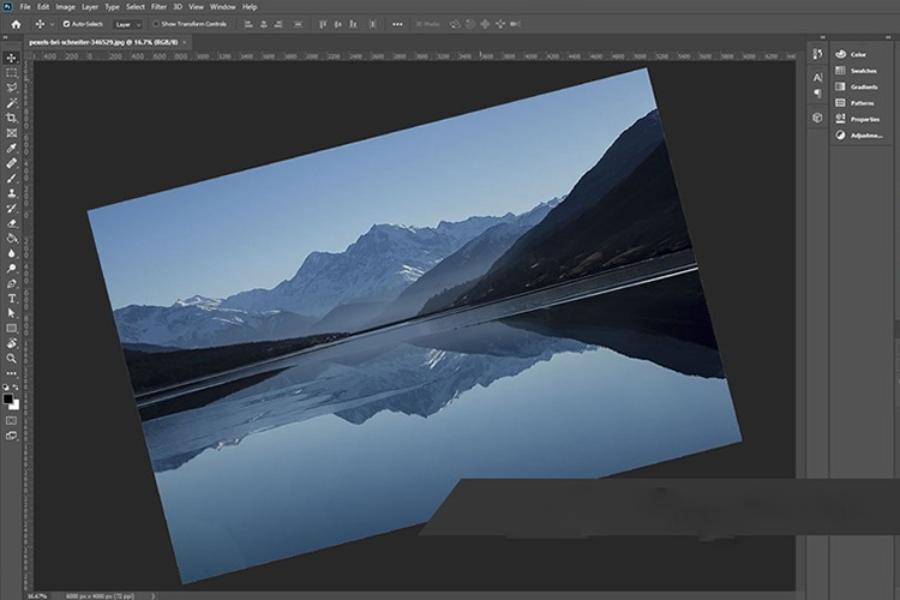This screenshot has height=600, width=900.
Task: Select the Zoom tool in the toolbar
Action: click(11, 358)
